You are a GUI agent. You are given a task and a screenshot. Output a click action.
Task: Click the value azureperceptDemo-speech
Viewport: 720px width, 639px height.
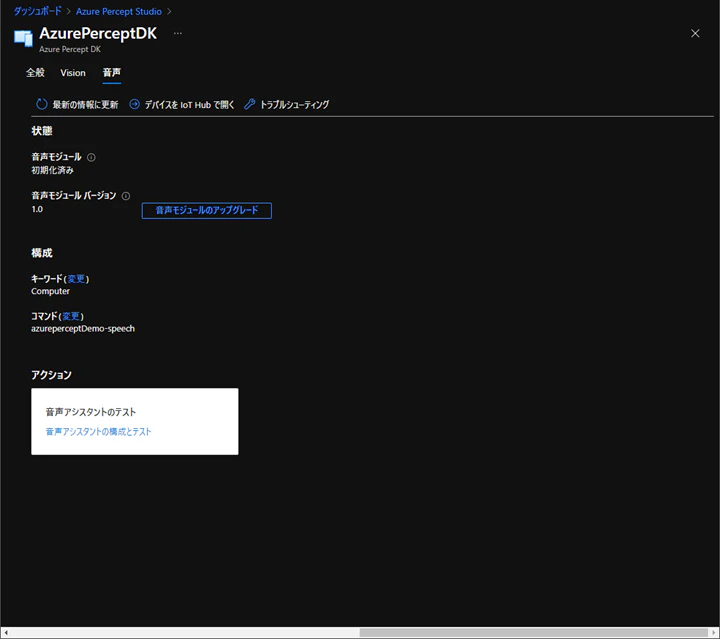click(83, 329)
